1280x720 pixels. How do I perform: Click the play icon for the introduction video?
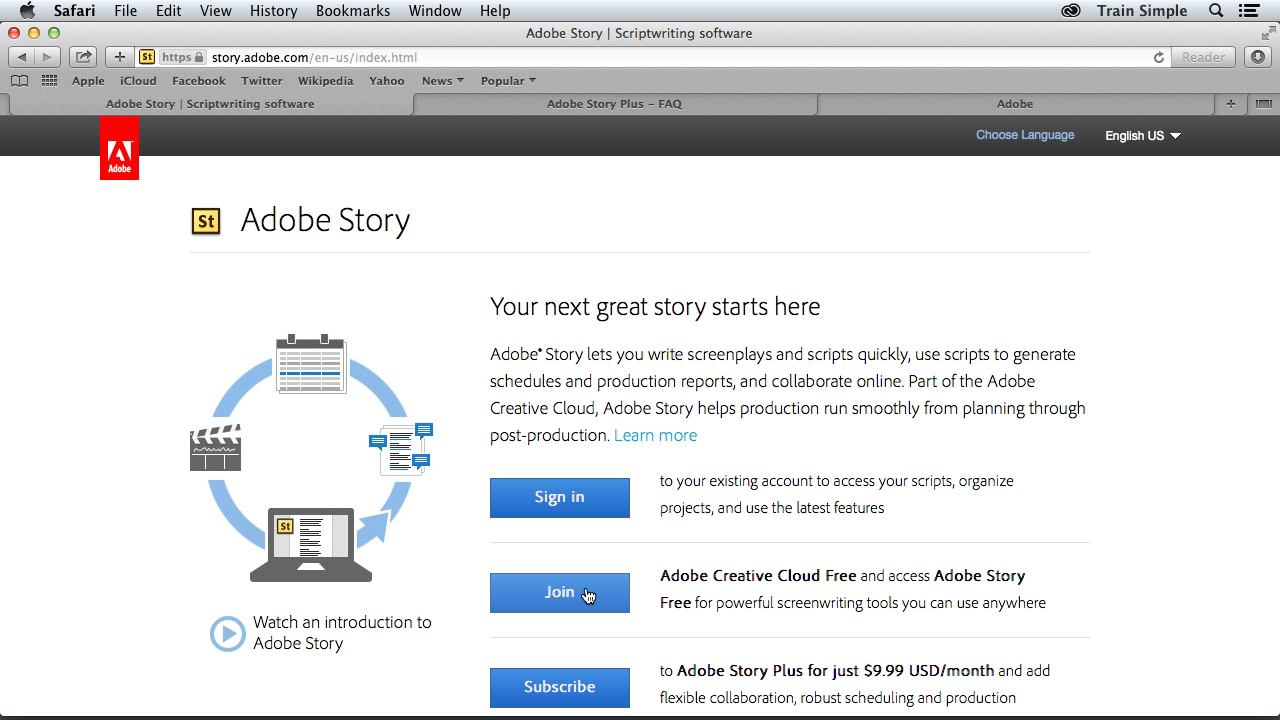228,633
